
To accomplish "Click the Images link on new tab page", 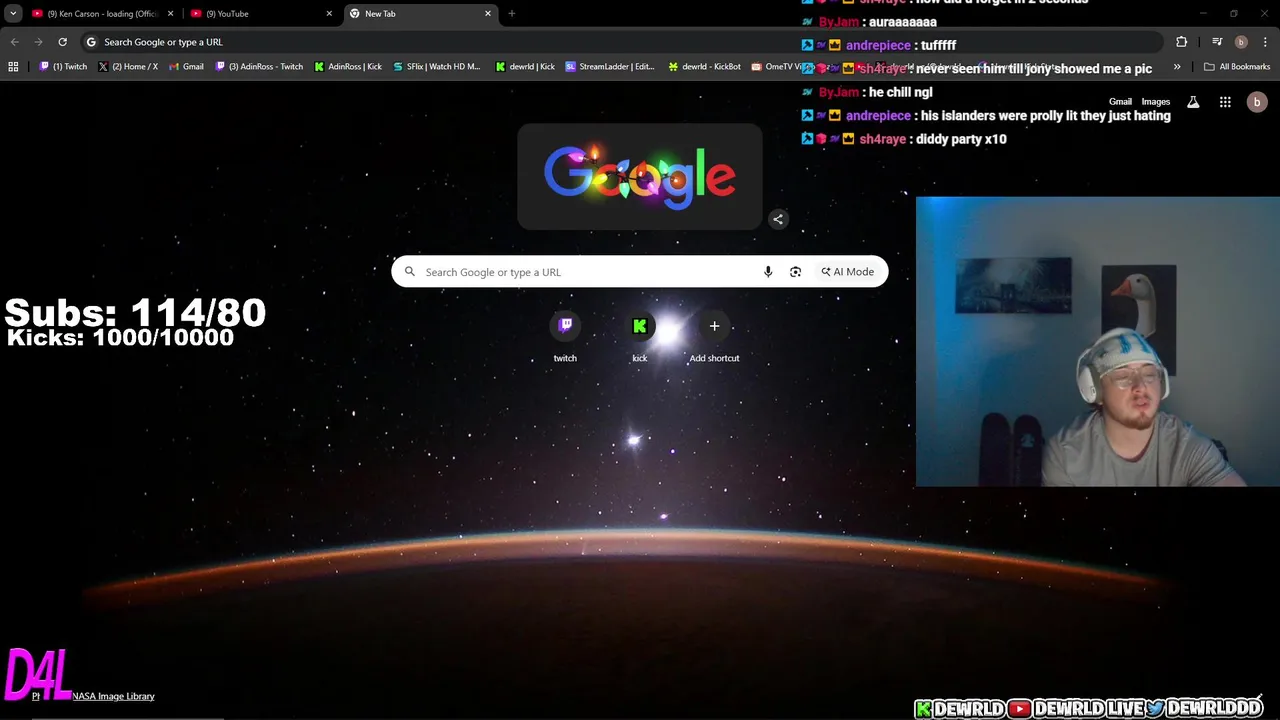I will pyautogui.click(x=1156, y=102).
